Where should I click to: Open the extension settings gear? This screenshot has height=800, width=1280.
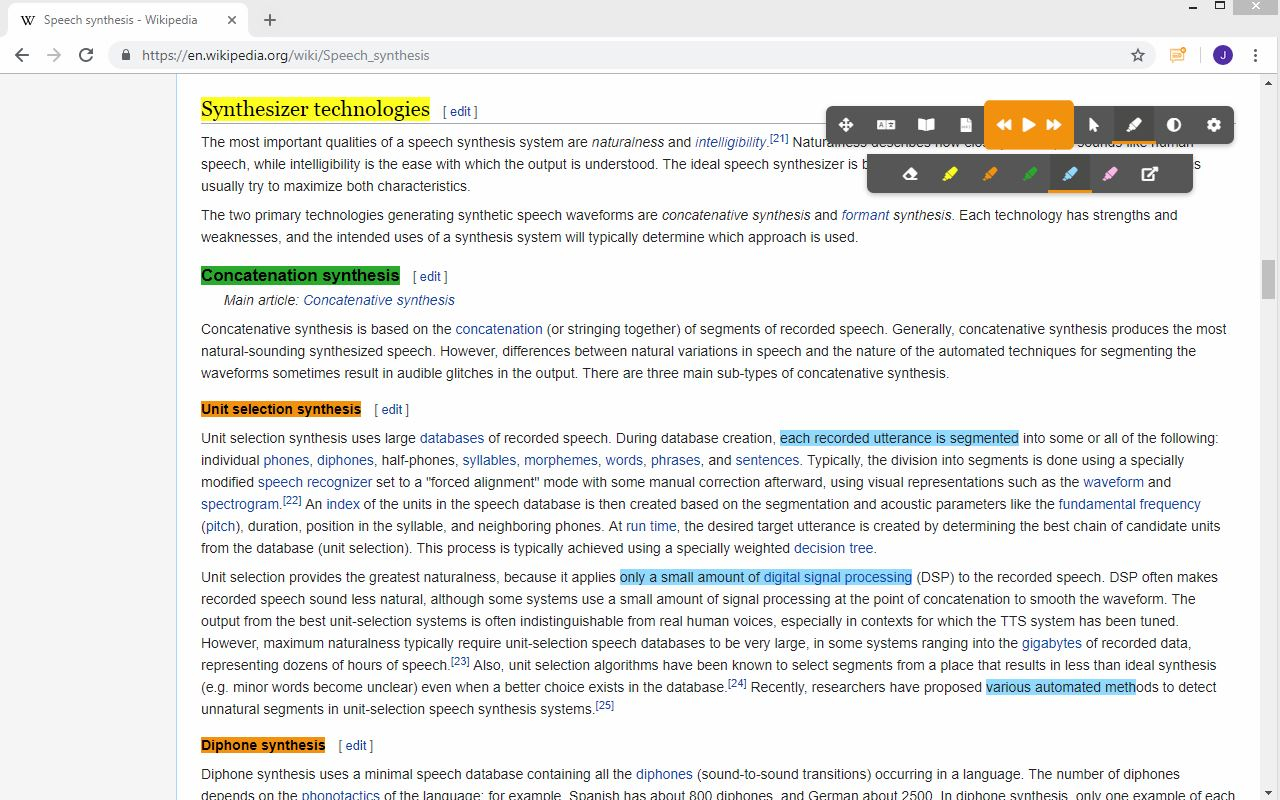[1213, 124]
